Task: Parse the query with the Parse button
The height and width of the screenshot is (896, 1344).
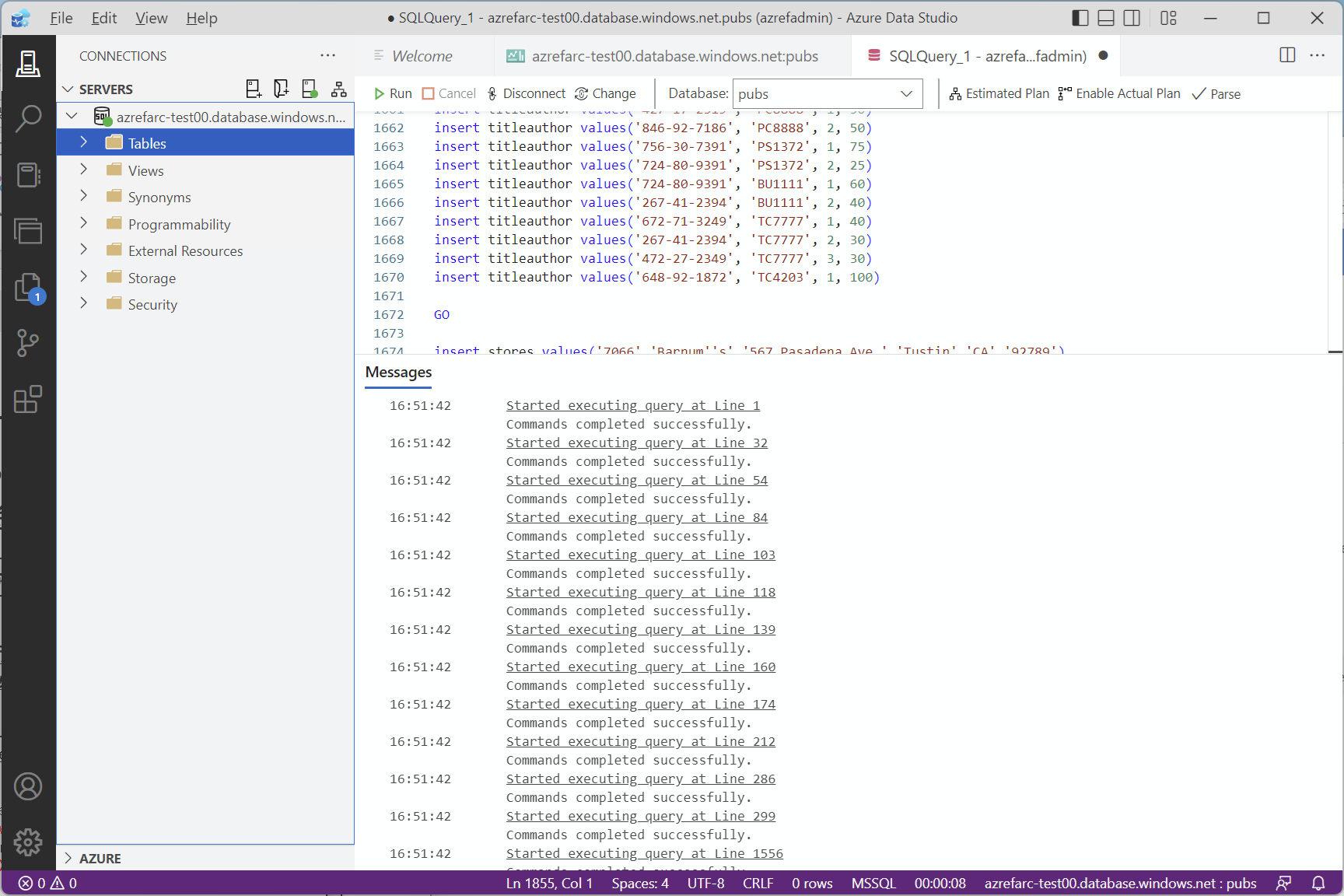Action: (x=1216, y=93)
